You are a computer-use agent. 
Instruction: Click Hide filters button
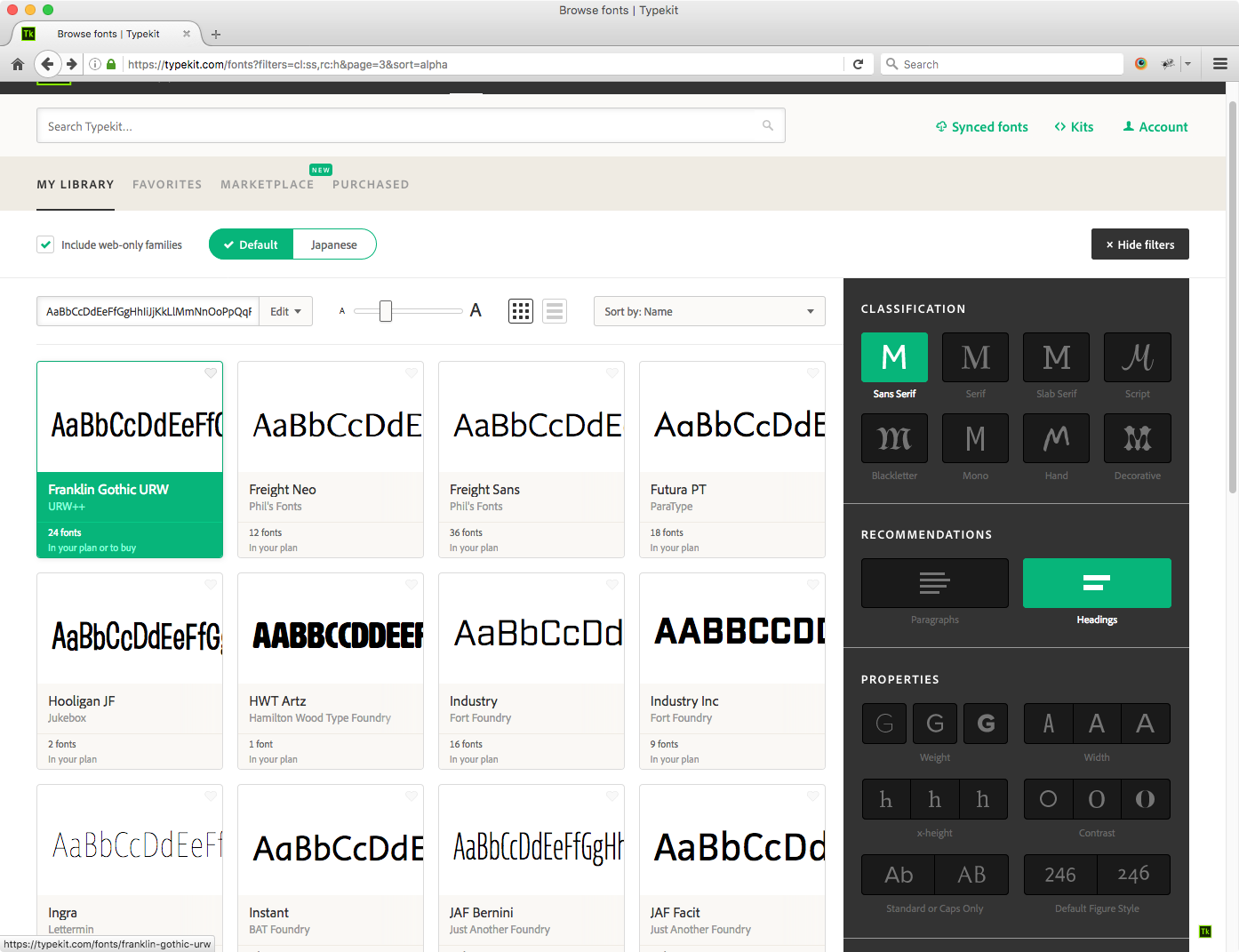pos(1140,244)
